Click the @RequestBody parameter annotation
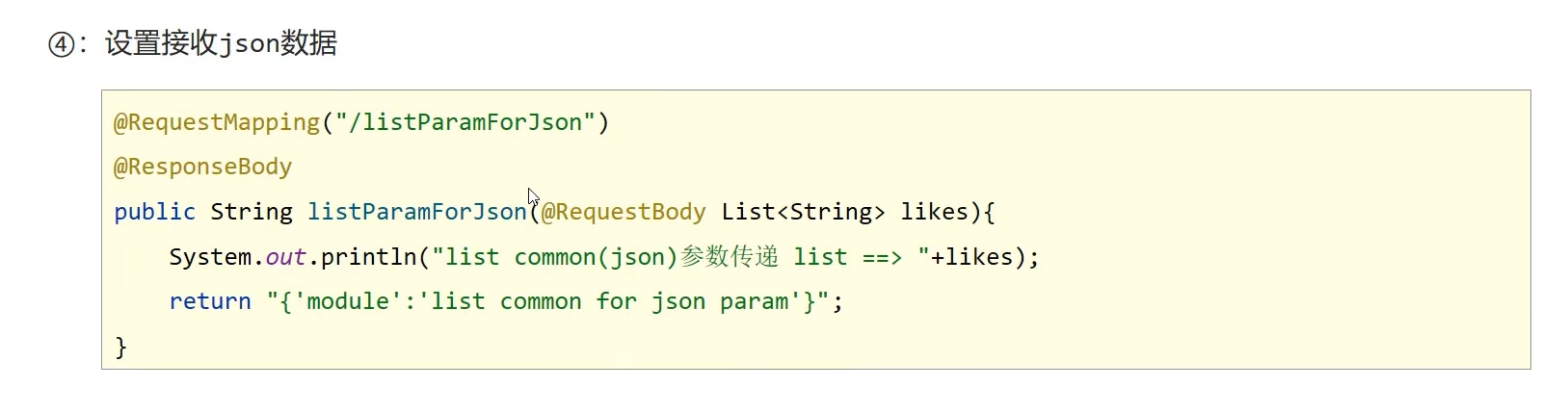The image size is (1568, 413). pyautogui.click(x=624, y=212)
